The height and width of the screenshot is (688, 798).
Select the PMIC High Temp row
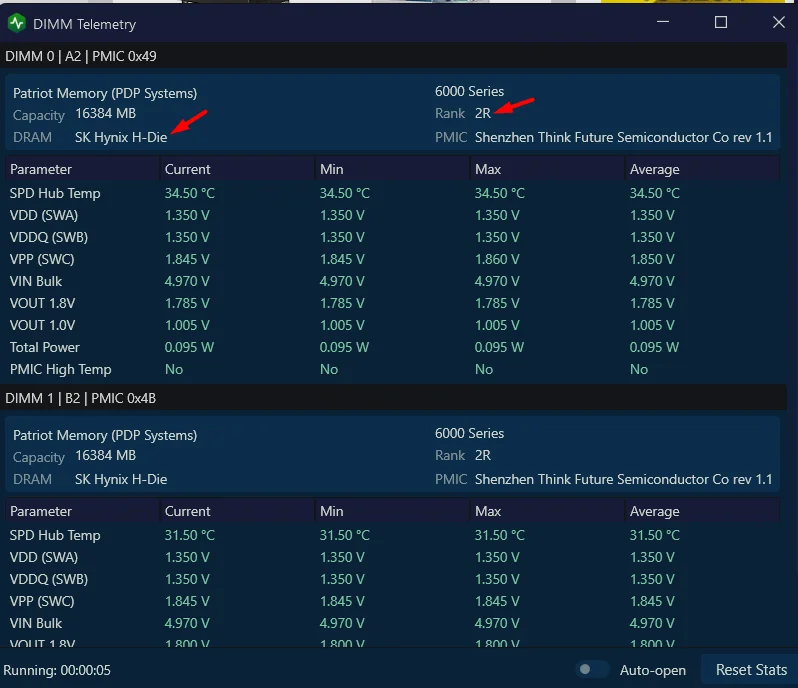pyautogui.click(x=392, y=369)
